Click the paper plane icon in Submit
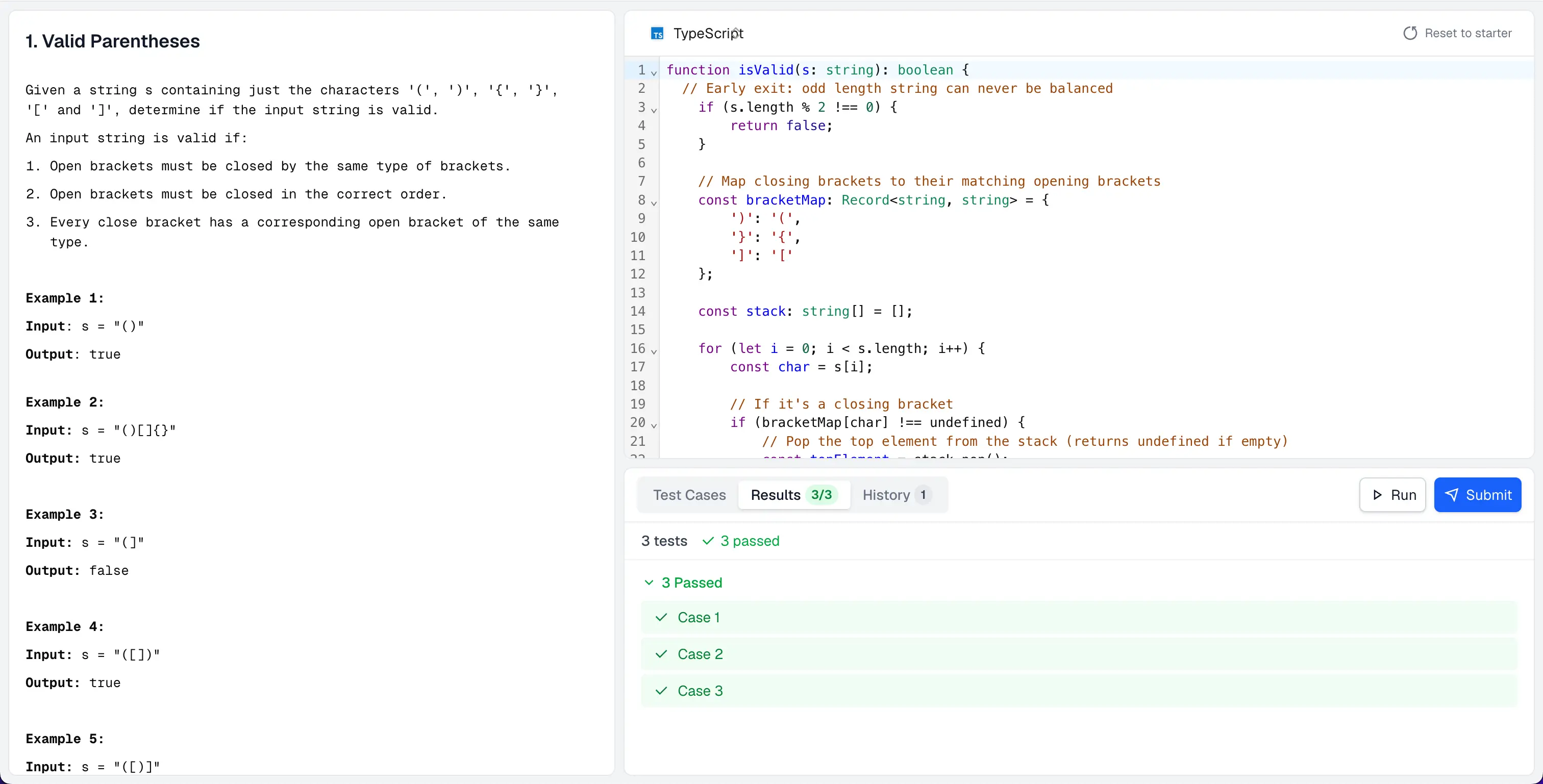 pos(1451,495)
